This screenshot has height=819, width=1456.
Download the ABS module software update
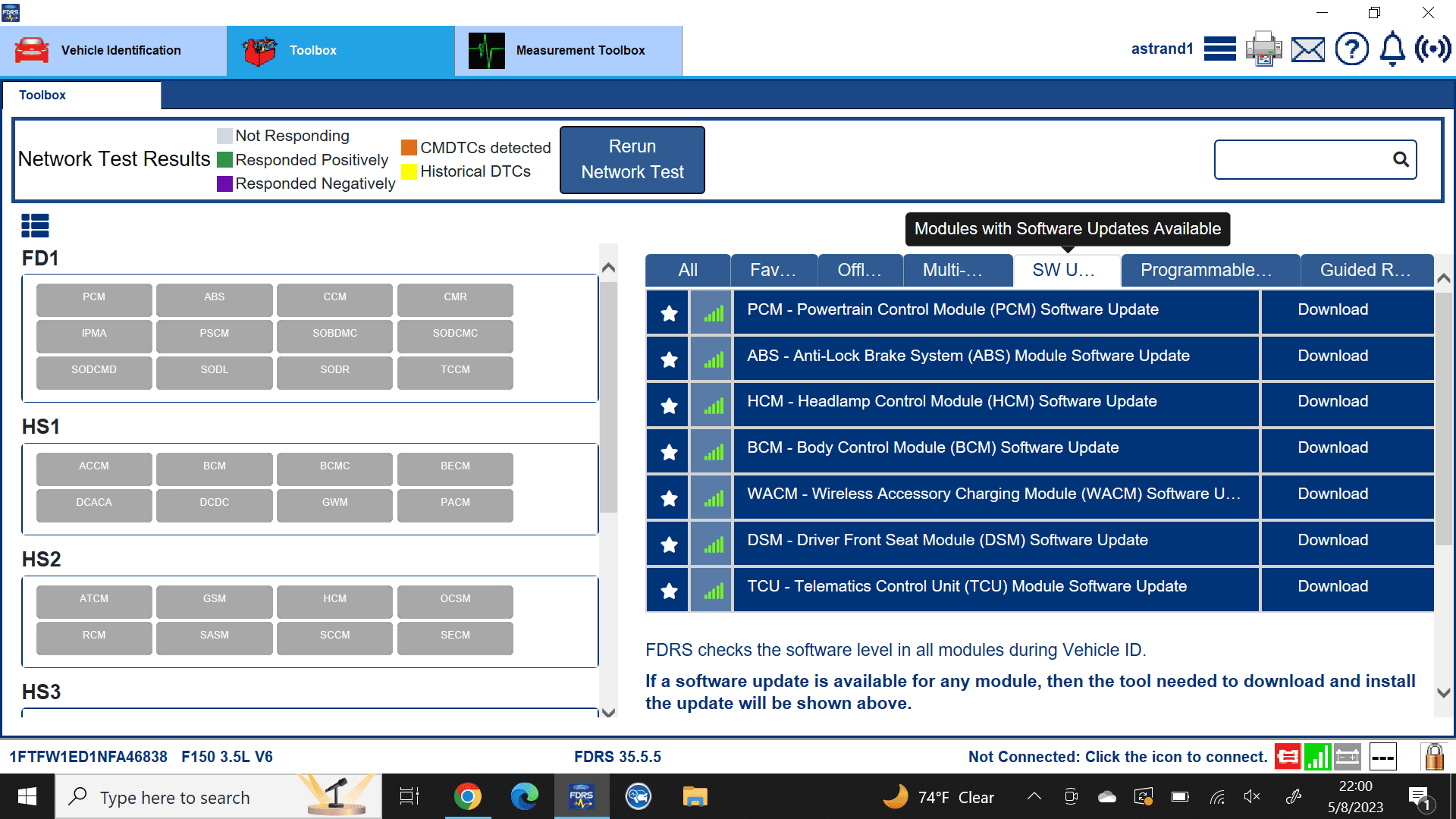(x=1332, y=356)
